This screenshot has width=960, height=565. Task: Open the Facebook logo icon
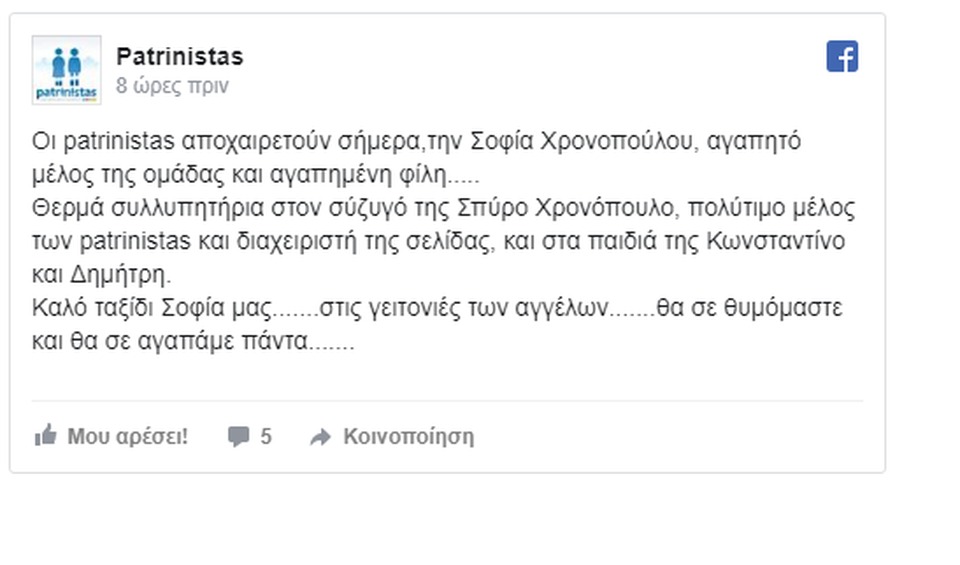(x=842, y=56)
